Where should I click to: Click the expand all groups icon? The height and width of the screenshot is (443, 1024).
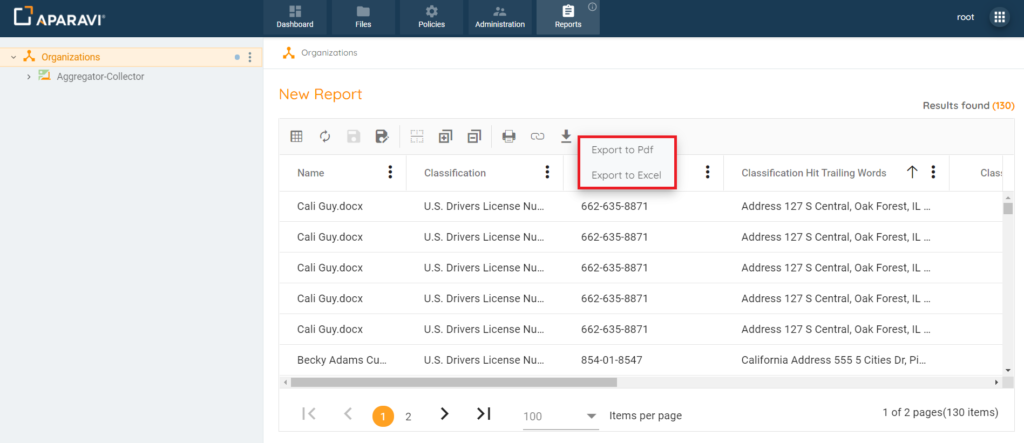click(445, 137)
